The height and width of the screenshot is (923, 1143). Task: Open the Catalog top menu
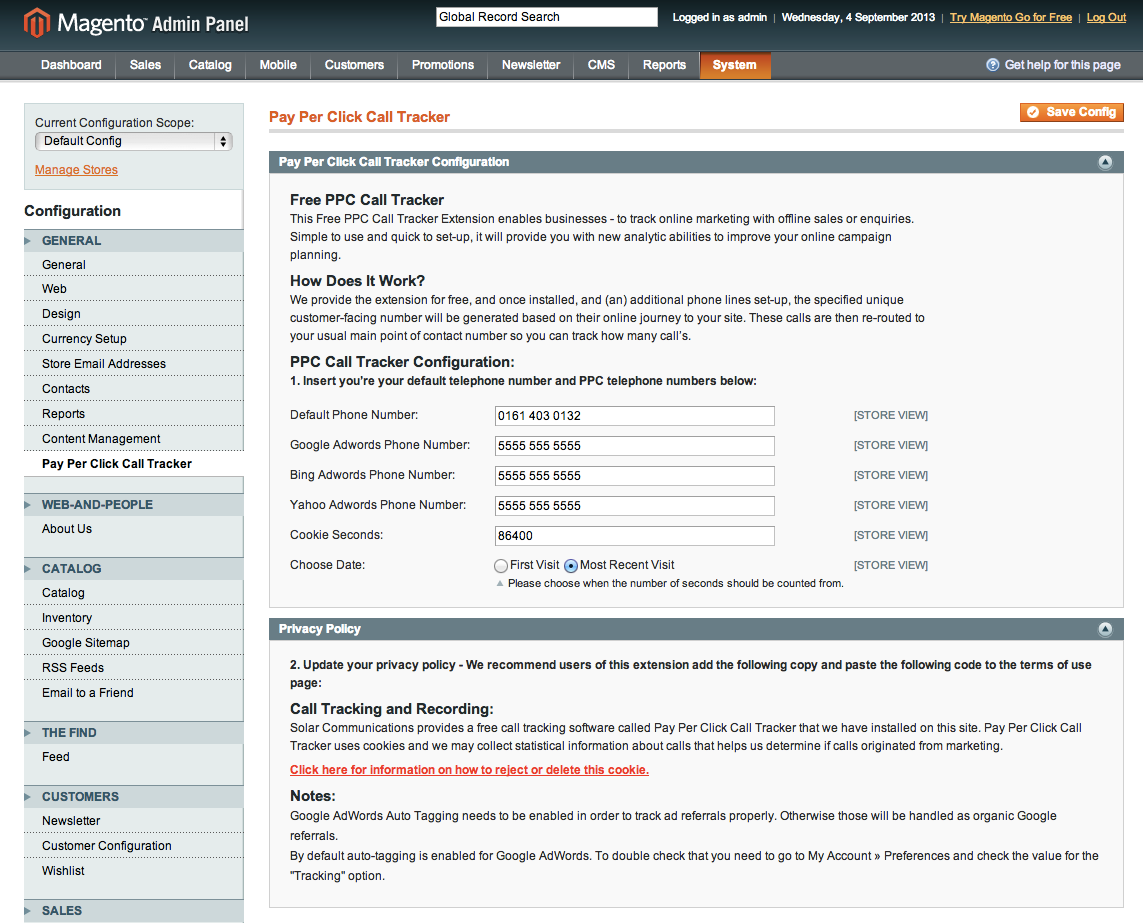tap(210, 65)
